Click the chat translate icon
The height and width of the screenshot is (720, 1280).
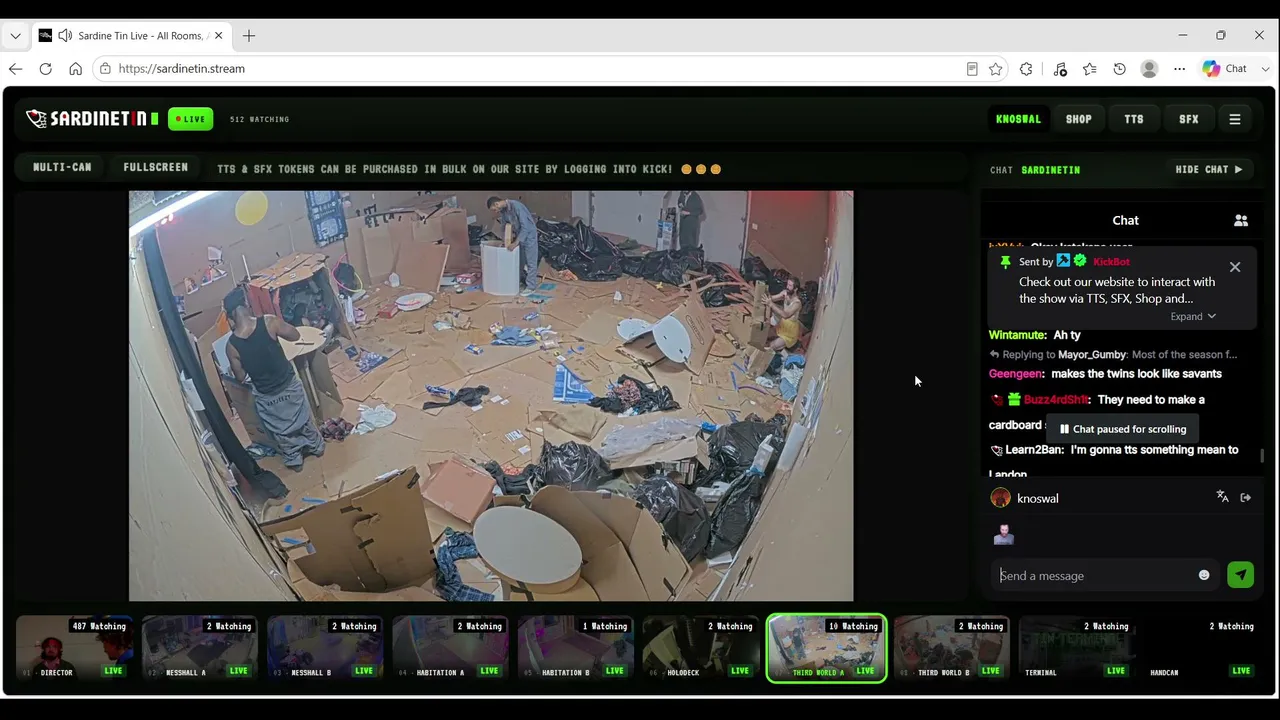[1222, 497]
